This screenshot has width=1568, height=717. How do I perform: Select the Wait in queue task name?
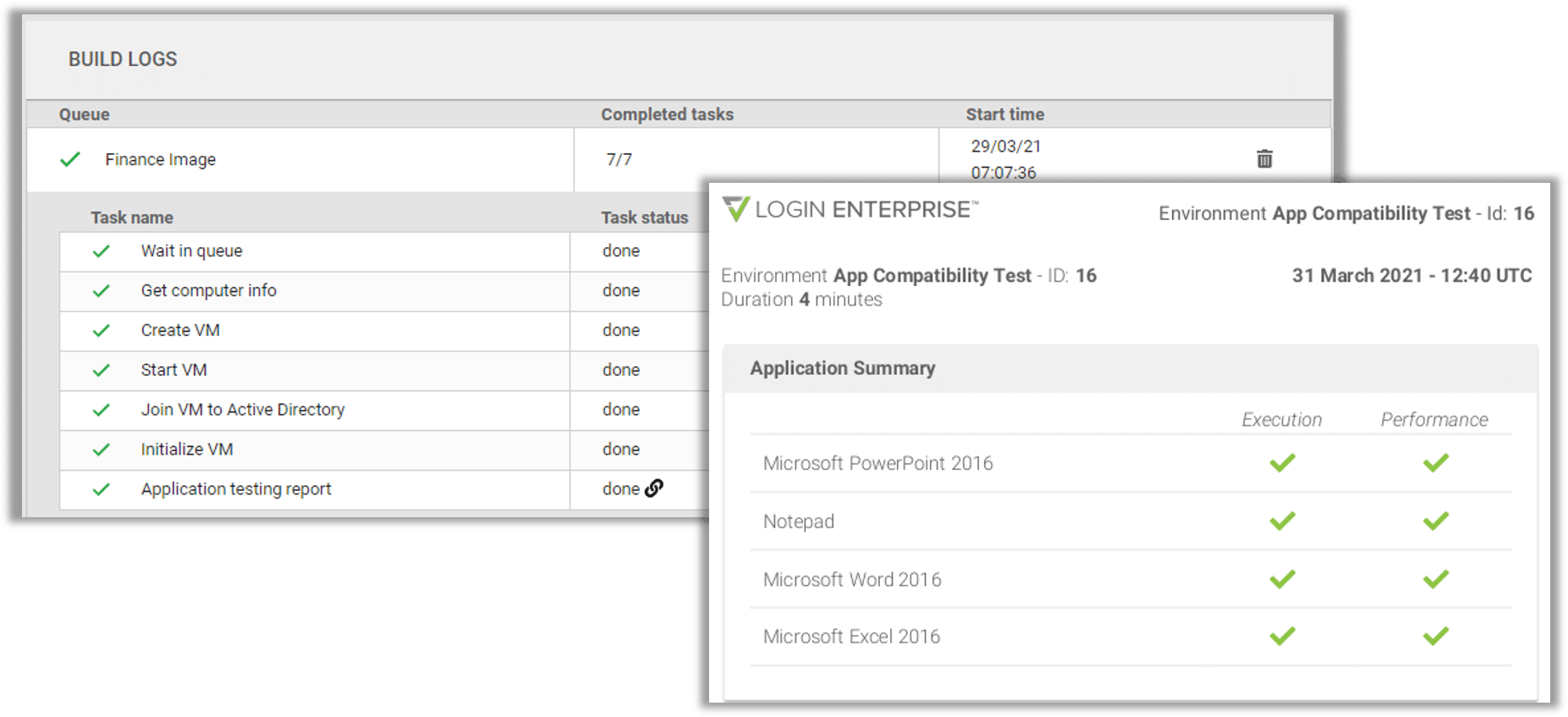click(191, 251)
